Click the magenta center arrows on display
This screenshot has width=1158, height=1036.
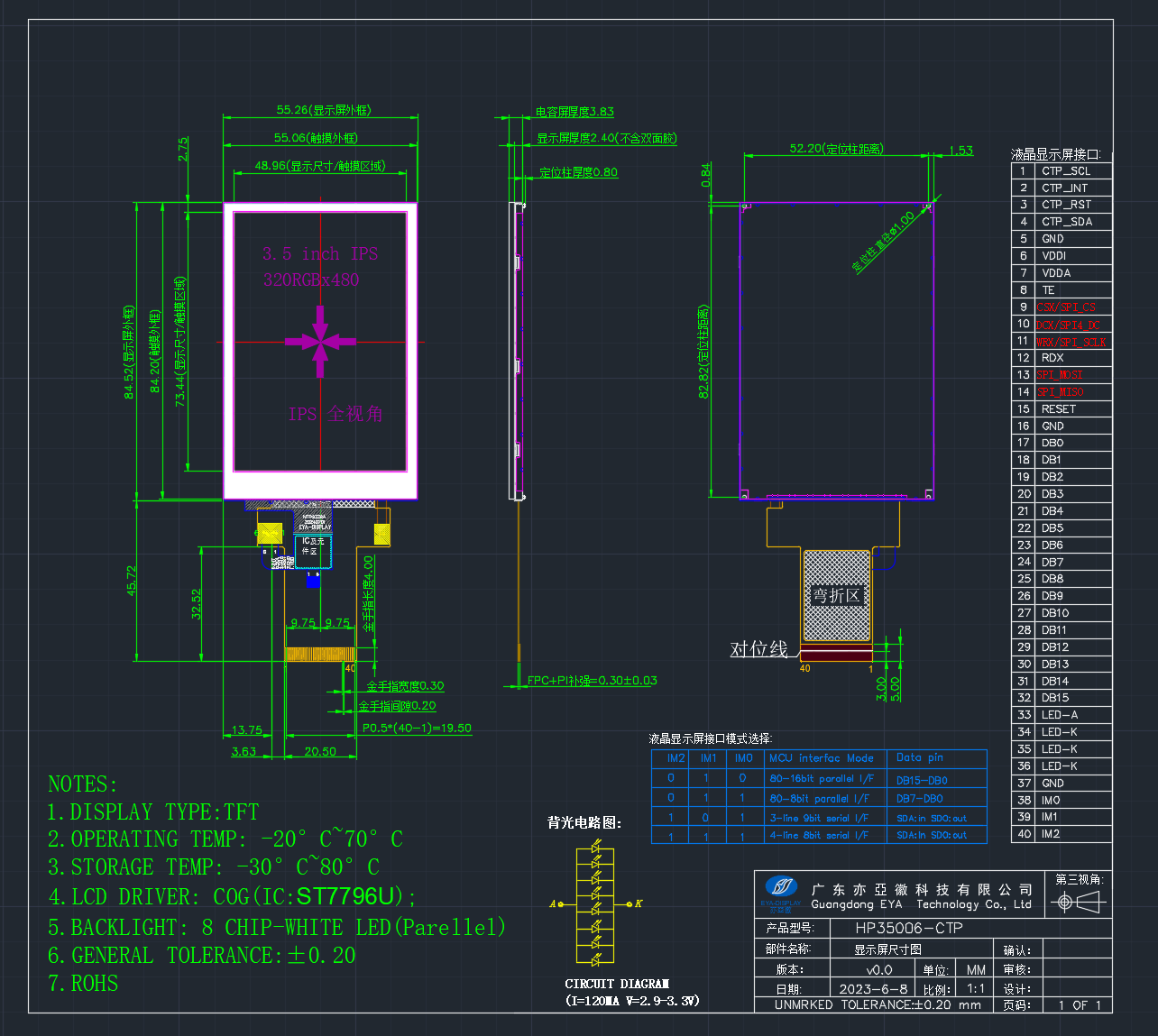click(320, 341)
